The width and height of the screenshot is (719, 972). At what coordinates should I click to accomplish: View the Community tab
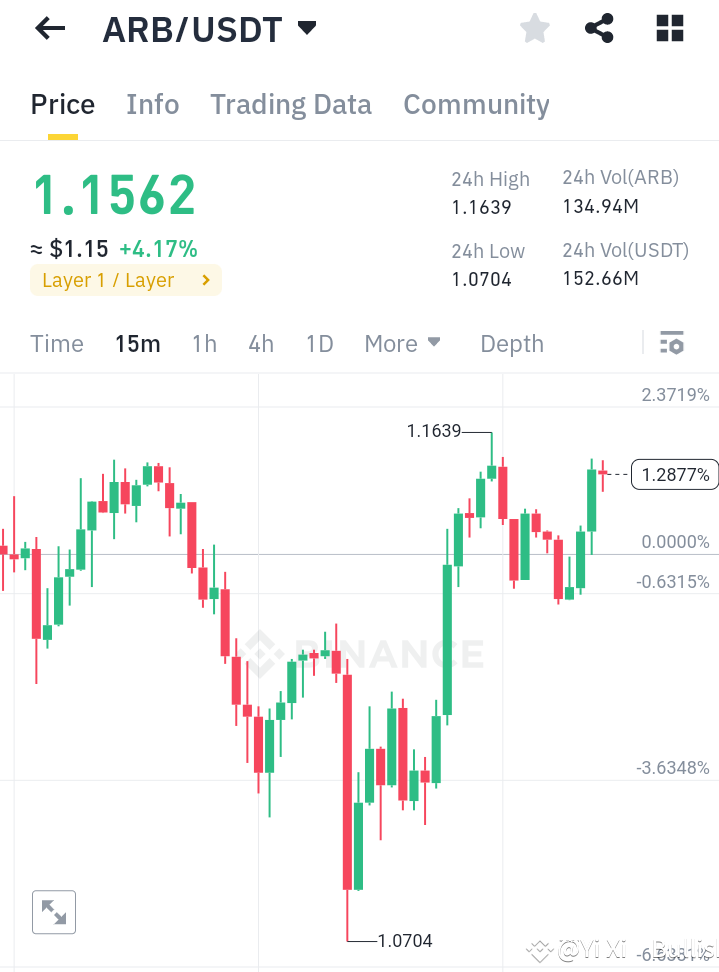[476, 104]
